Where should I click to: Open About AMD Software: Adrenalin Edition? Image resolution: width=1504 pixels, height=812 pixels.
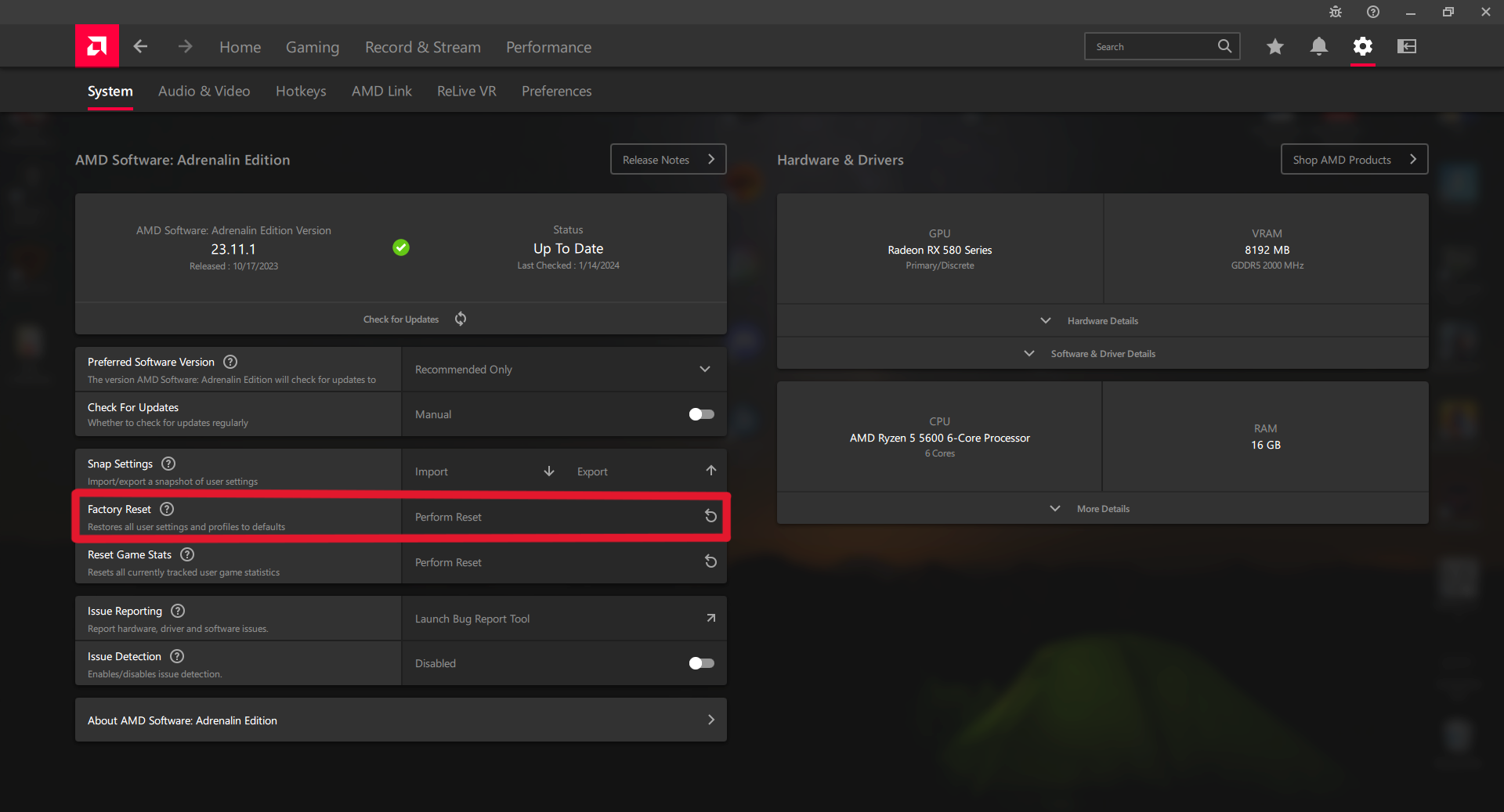(x=401, y=720)
